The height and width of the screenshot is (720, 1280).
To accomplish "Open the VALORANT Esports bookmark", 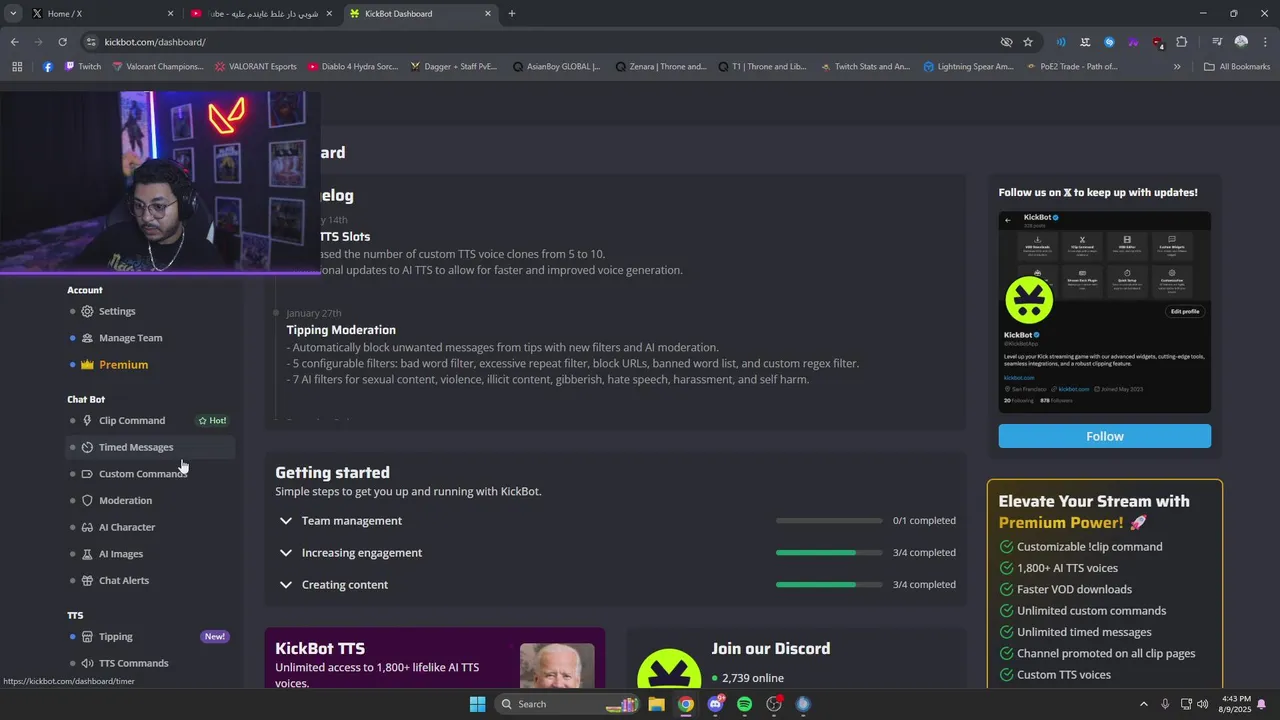I will (x=256, y=67).
